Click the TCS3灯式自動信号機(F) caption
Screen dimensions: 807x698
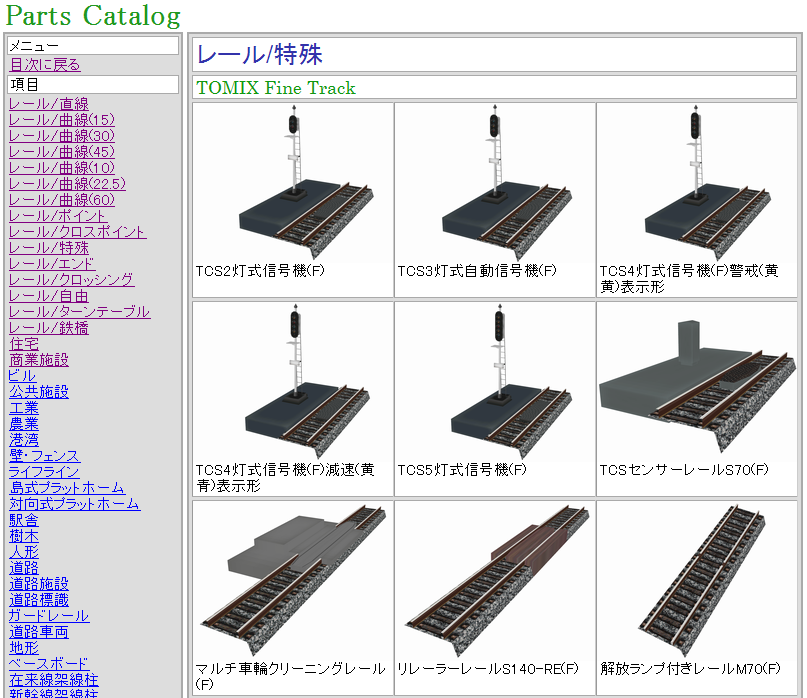tap(477, 271)
